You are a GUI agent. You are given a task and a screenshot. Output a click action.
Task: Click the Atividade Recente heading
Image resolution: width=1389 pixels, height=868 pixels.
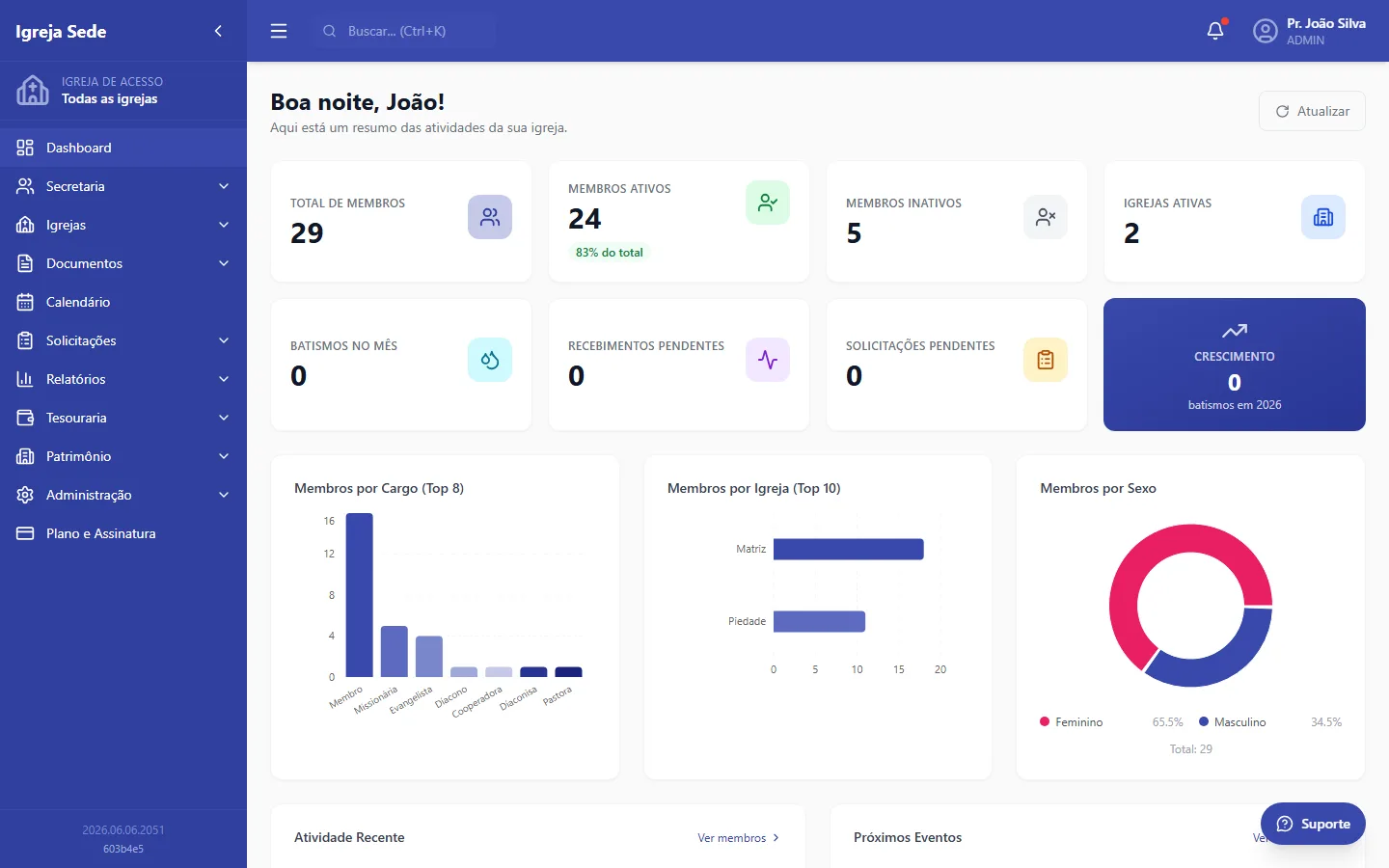click(x=349, y=837)
